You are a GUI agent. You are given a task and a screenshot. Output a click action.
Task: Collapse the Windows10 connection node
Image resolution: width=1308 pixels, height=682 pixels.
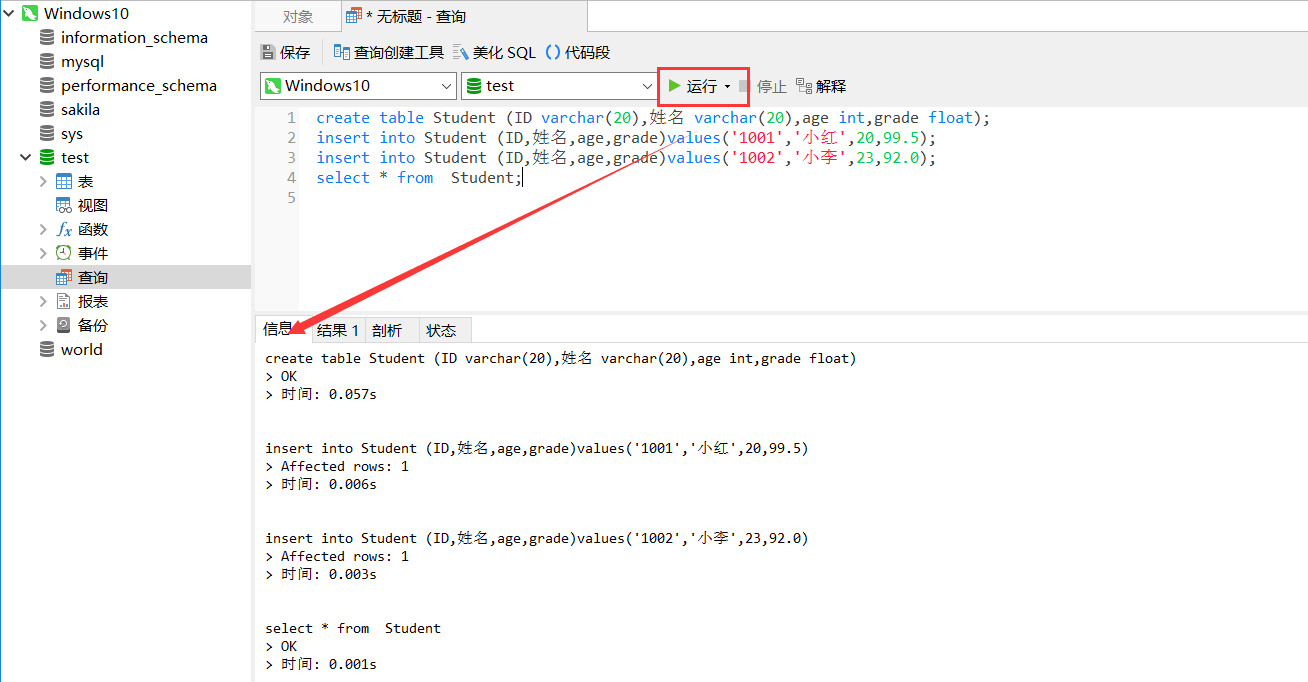click(x=9, y=14)
